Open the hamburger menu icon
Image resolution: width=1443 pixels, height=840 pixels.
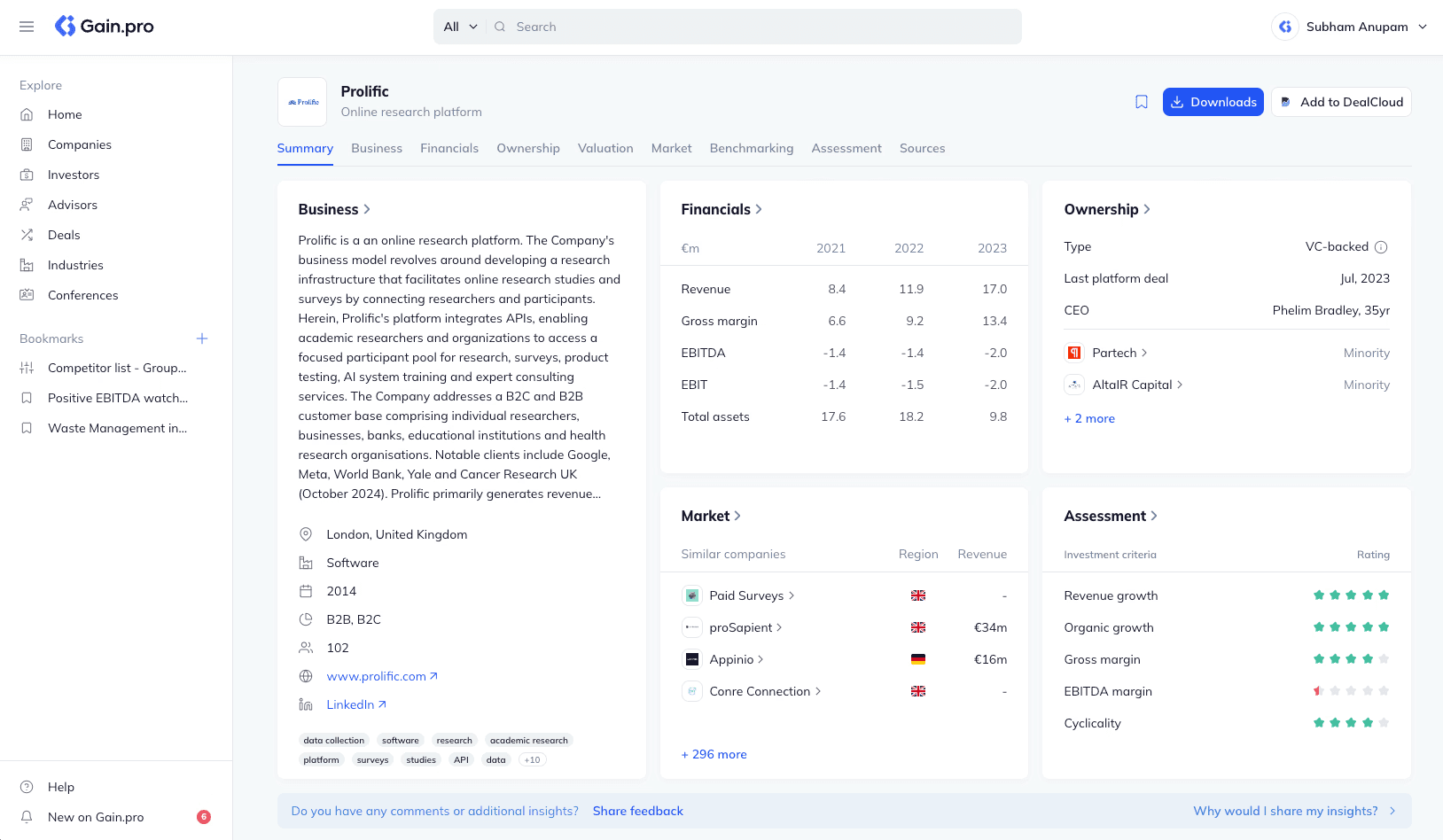(x=27, y=27)
